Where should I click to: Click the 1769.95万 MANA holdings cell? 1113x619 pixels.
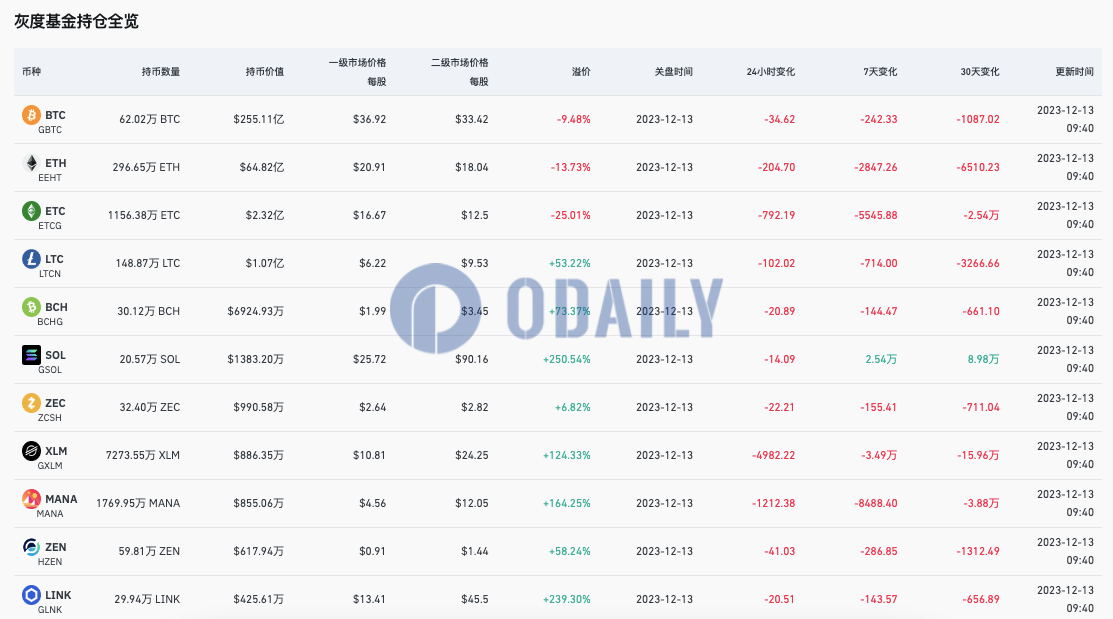[138, 503]
